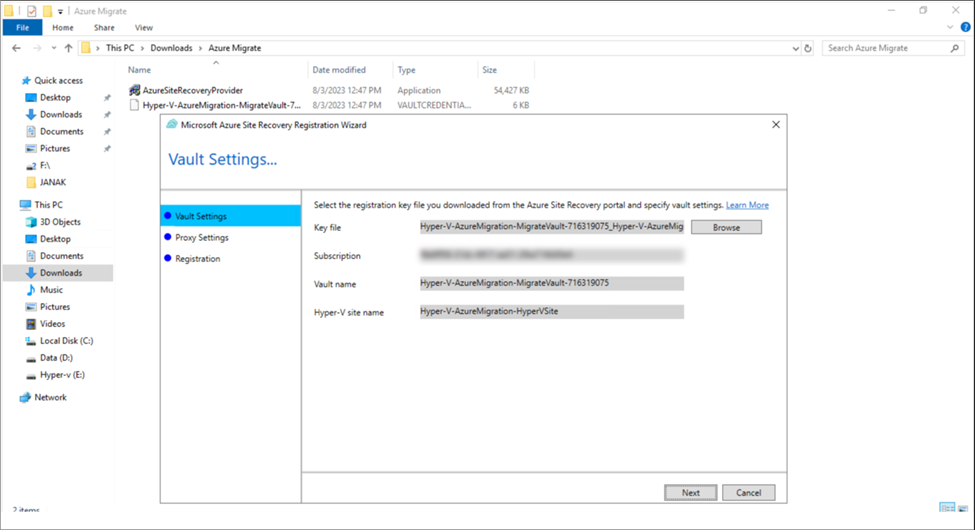Close the Registration Wizard dialog

775,125
